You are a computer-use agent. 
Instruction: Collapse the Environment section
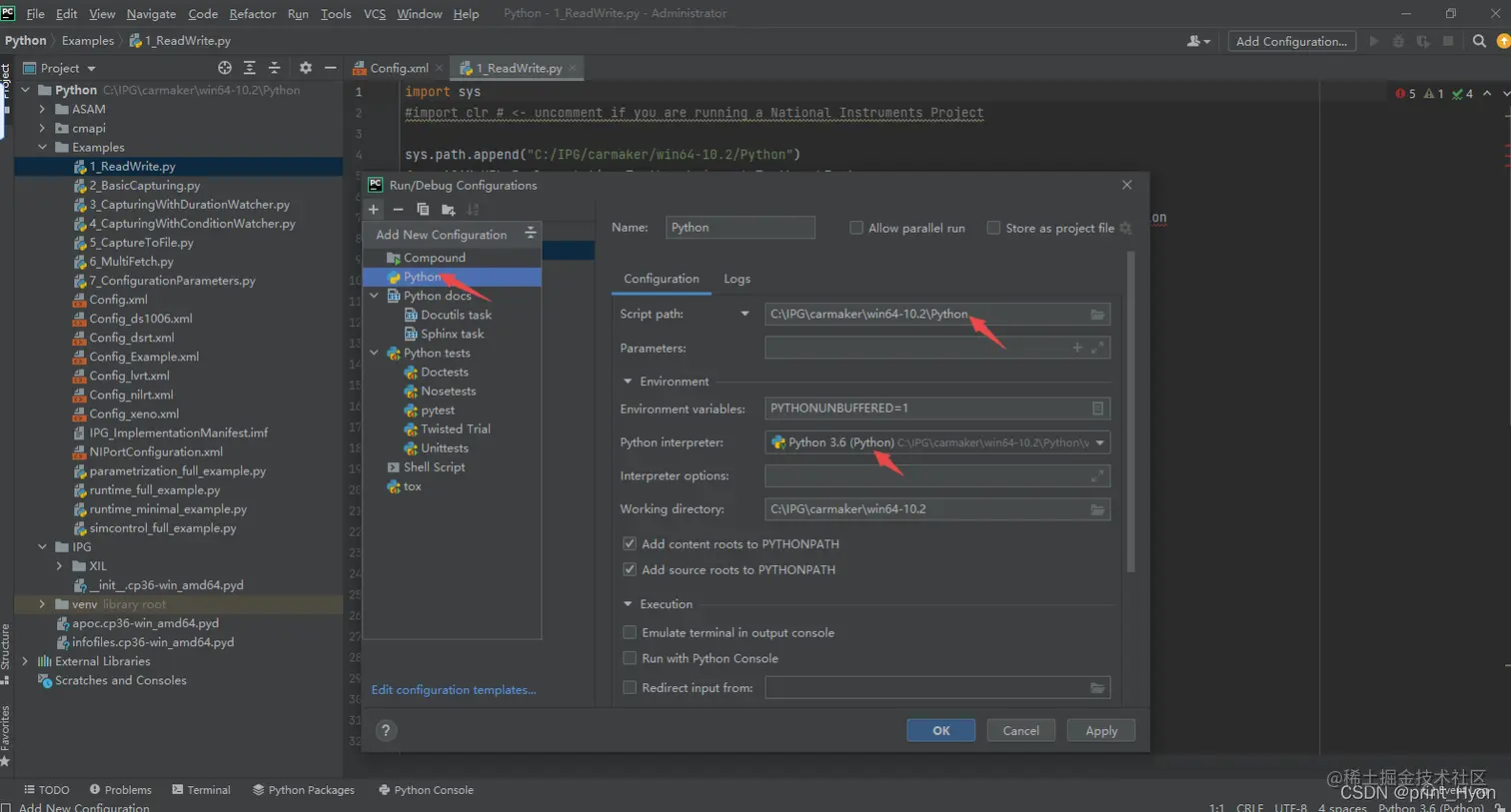point(628,382)
